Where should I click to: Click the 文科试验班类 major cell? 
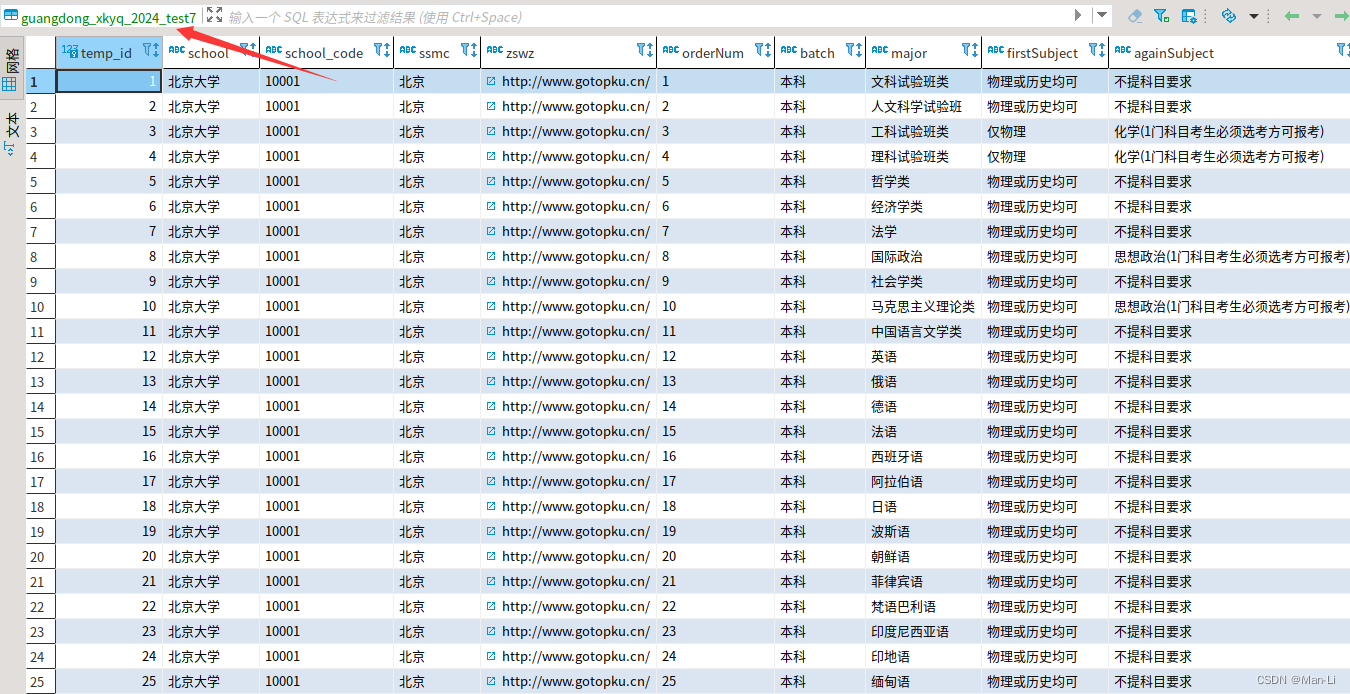tap(925, 81)
